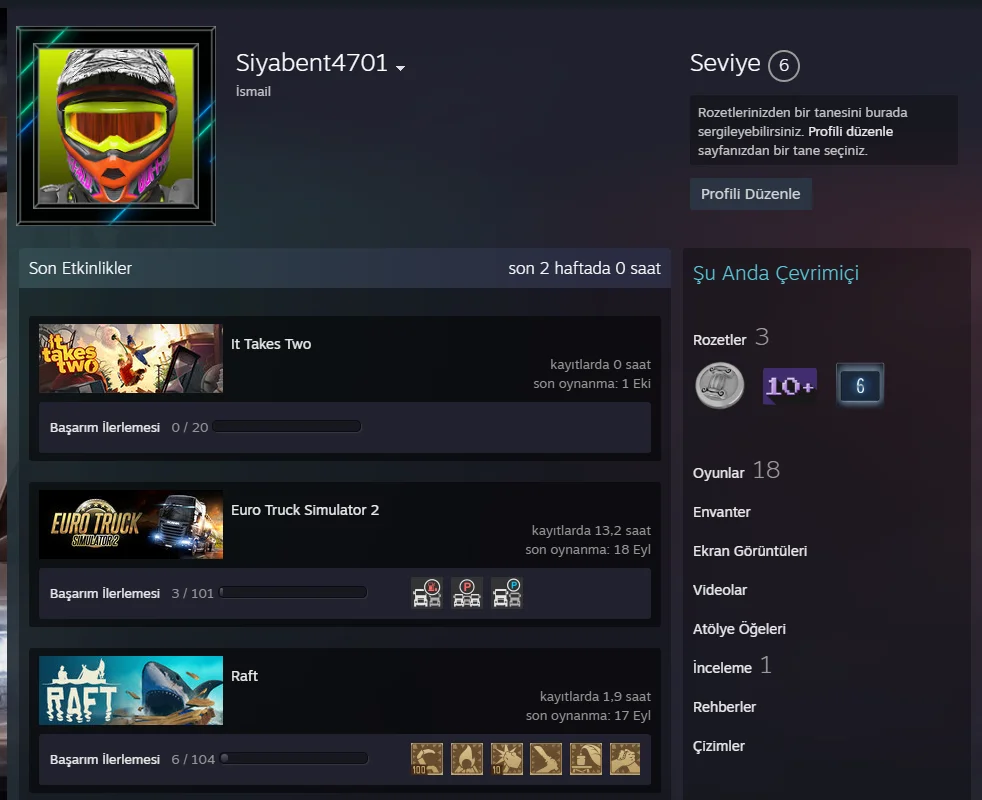This screenshot has width=982, height=800.
Task: Open the It Takes Two game thumbnail
Action: [x=131, y=358]
